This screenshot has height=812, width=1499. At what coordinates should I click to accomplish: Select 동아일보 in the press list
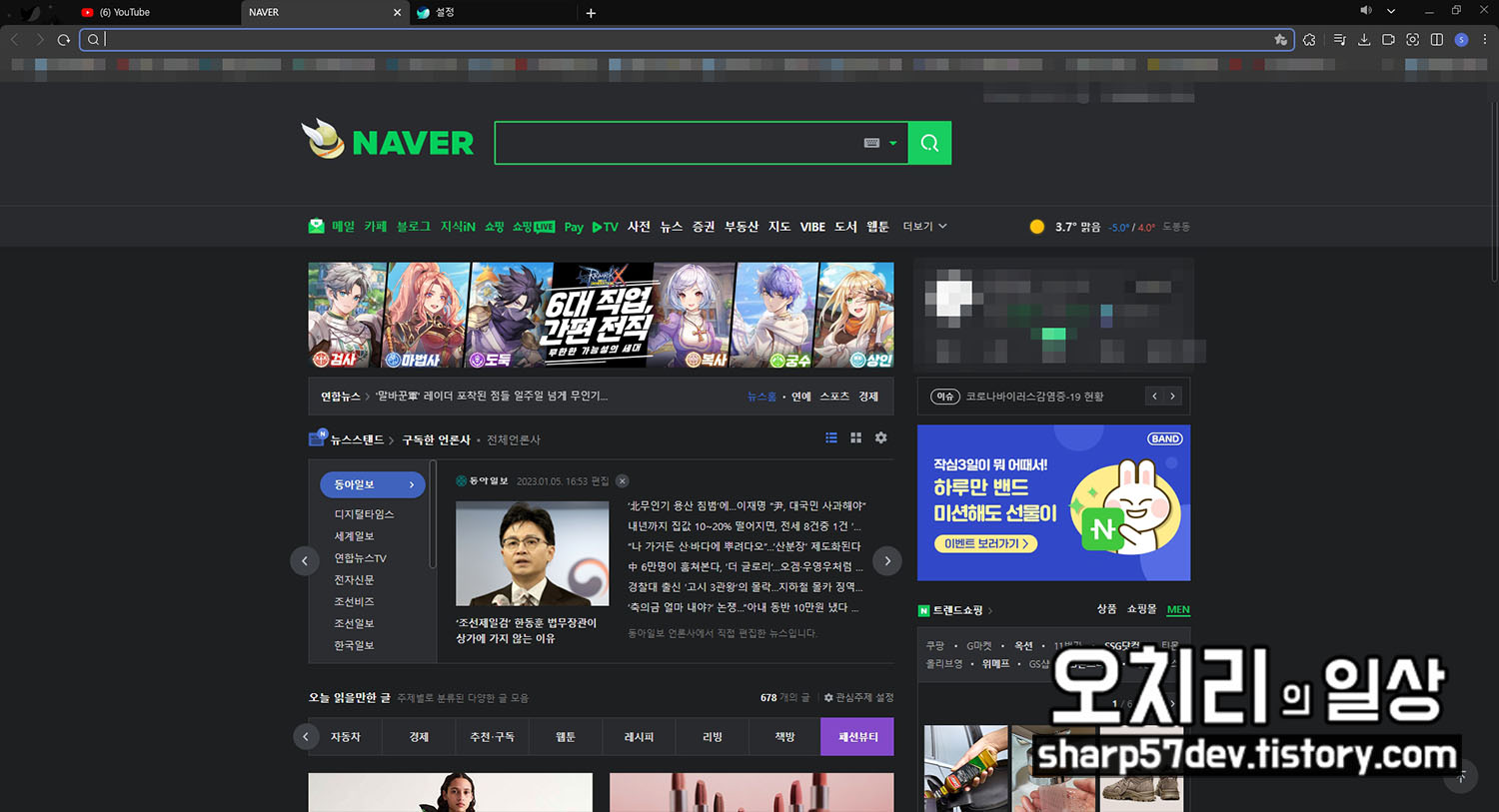373,484
